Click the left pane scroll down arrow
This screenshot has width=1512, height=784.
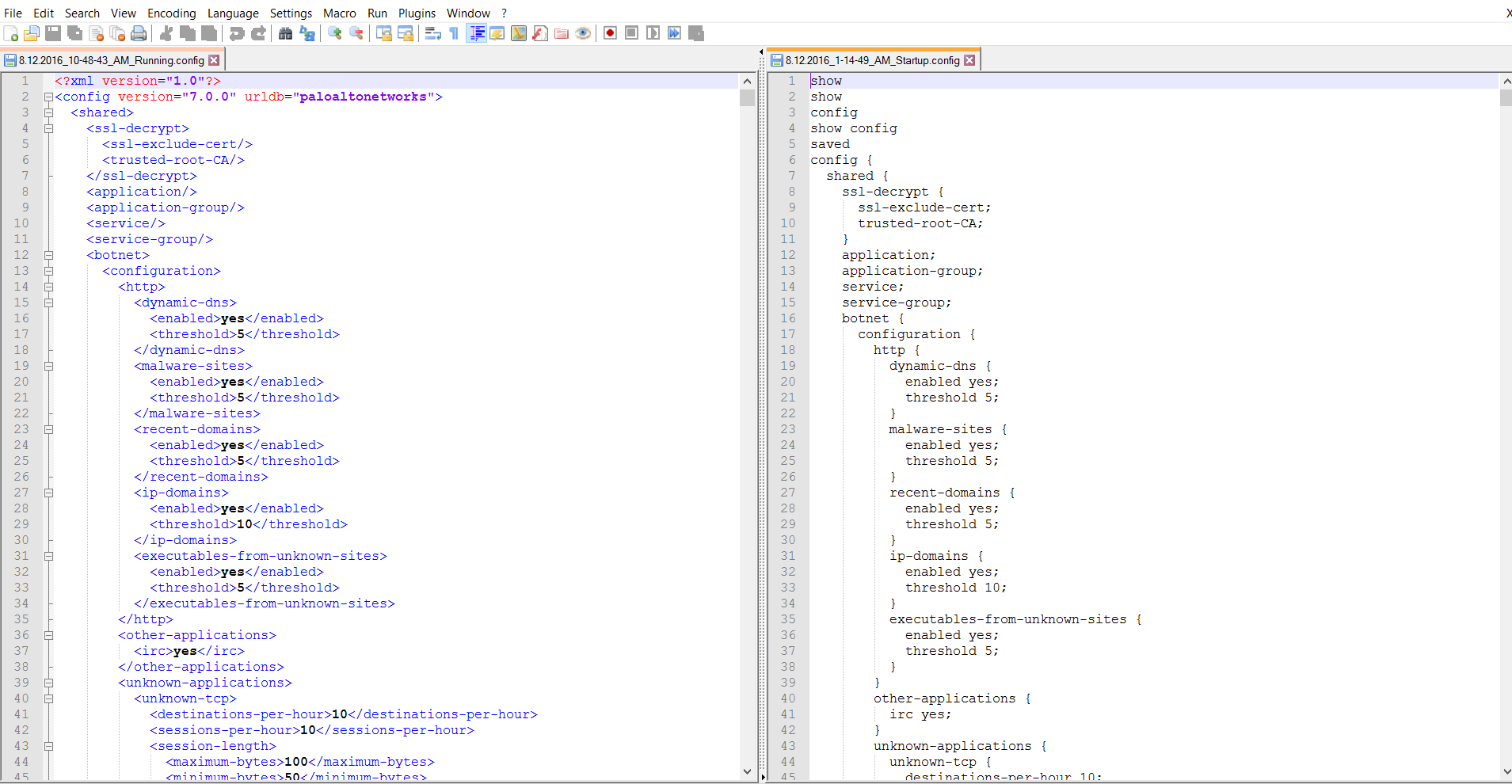[747, 771]
